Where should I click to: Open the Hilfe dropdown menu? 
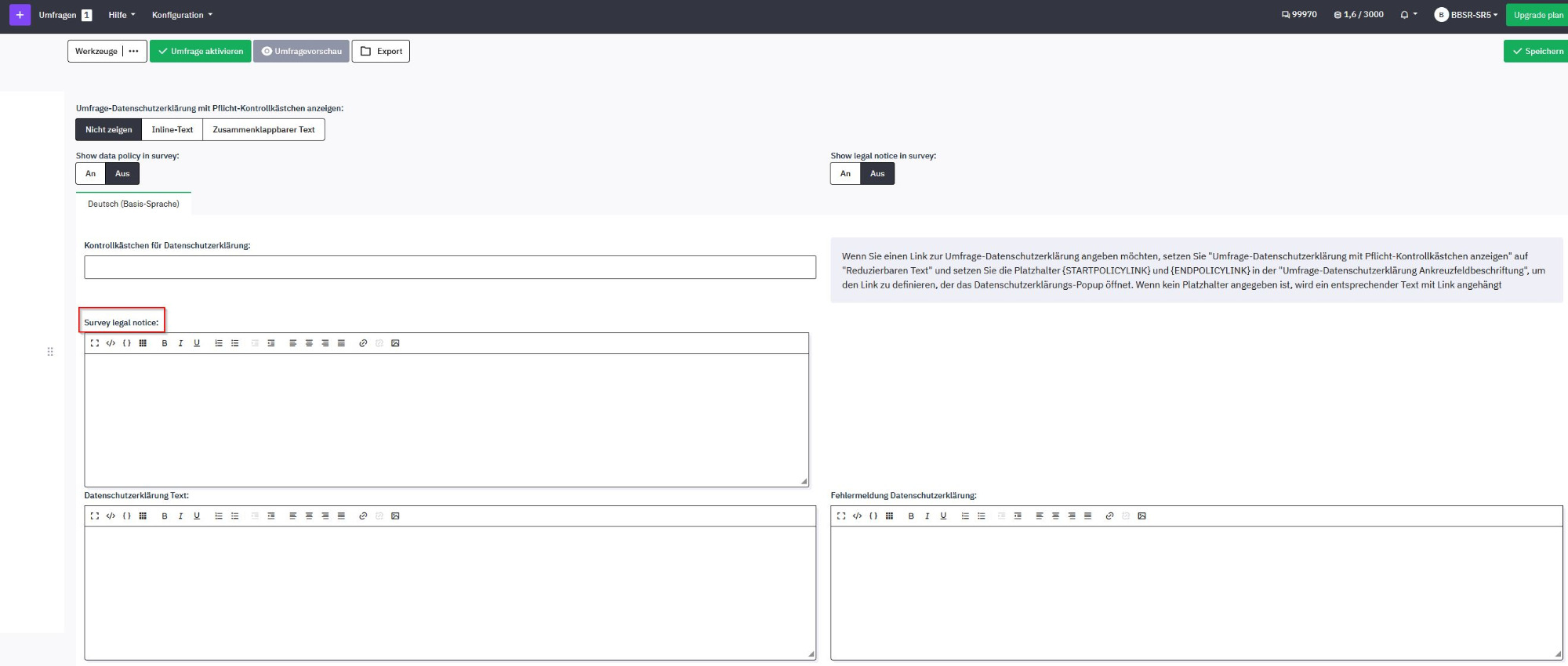(x=122, y=15)
